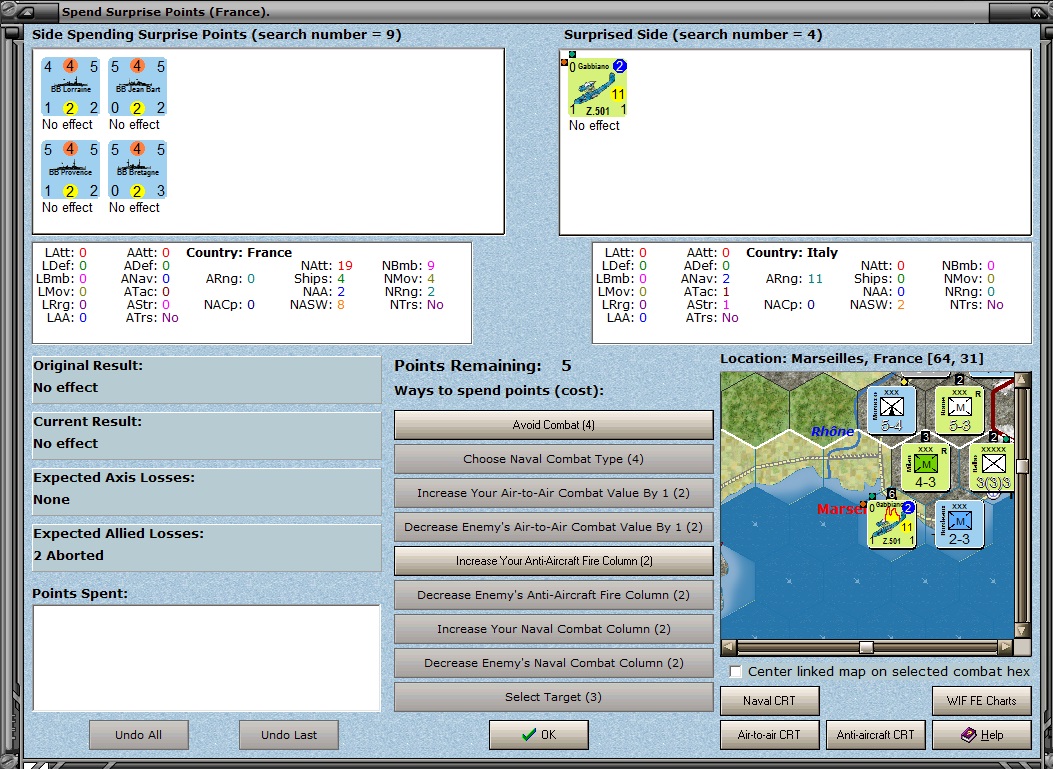Click the 'Rhône' river label on the map
Image resolution: width=1053 pixels, height=769 pixels.
[x=832, y=431]
